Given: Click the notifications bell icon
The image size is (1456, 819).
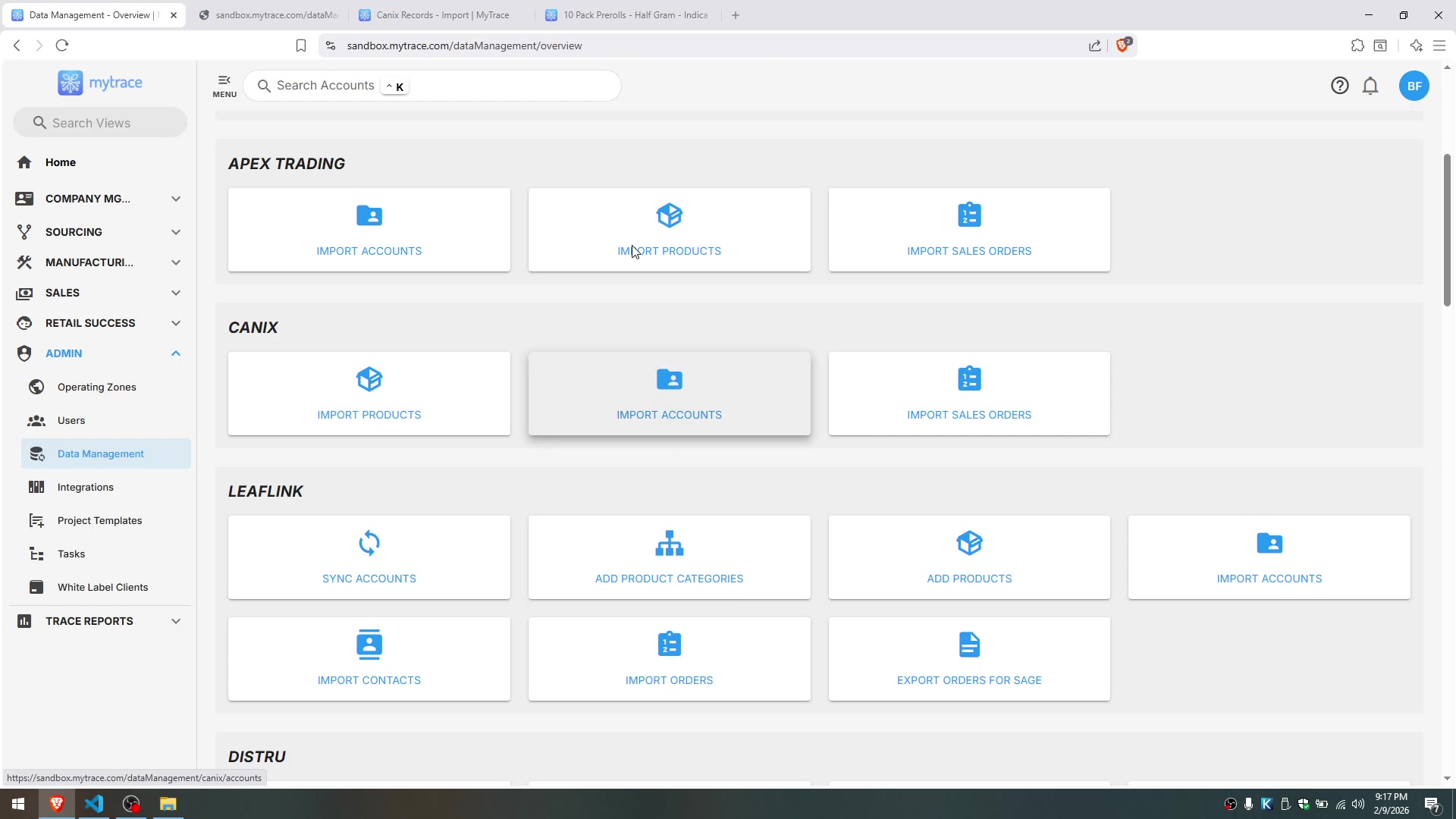Looking at the screenshot, I should (1370, 86).
